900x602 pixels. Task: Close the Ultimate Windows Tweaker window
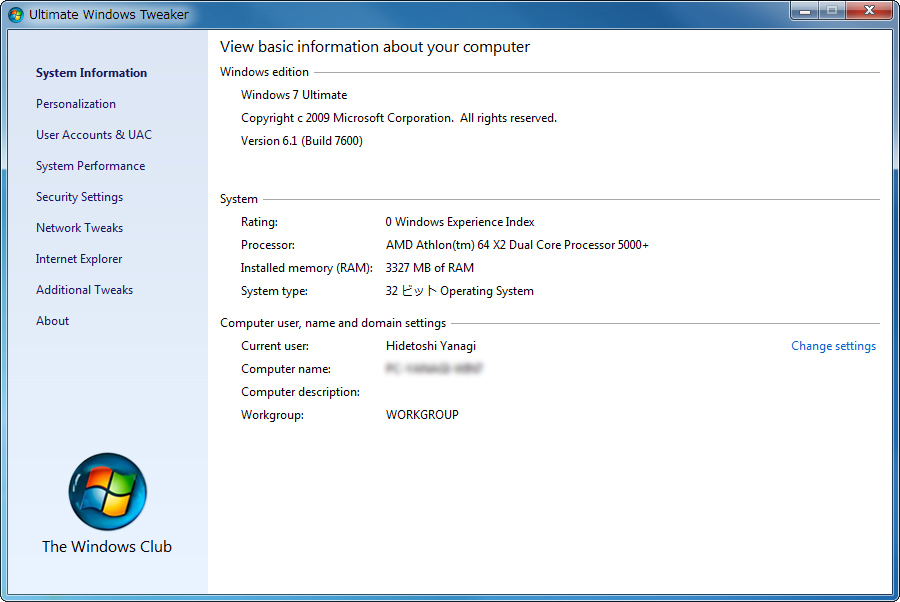coord(869,11)
